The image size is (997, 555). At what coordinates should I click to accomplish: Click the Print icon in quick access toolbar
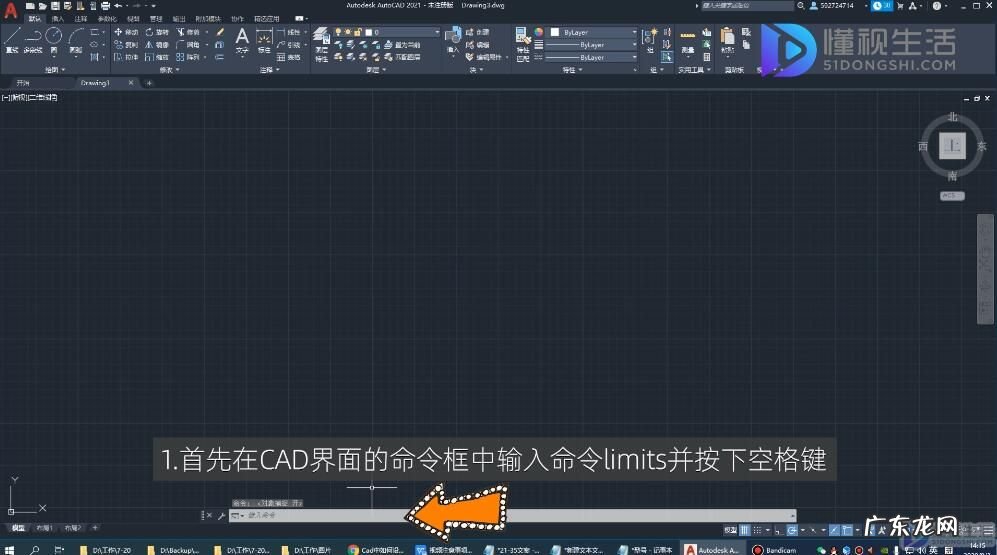[106, 6]
